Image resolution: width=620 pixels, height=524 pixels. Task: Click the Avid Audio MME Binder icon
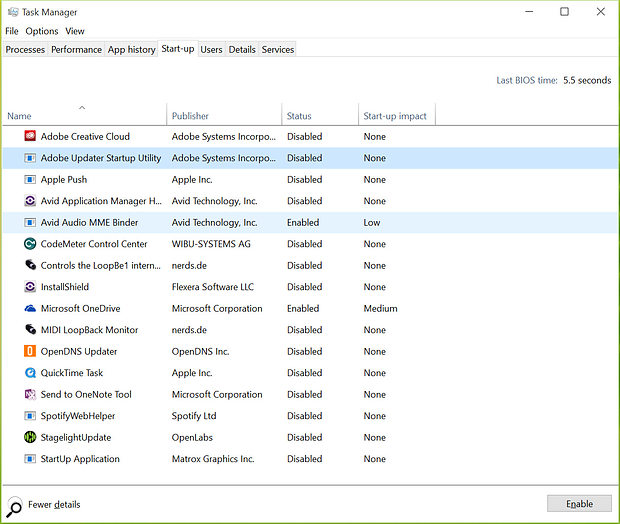tap(30, 223)
